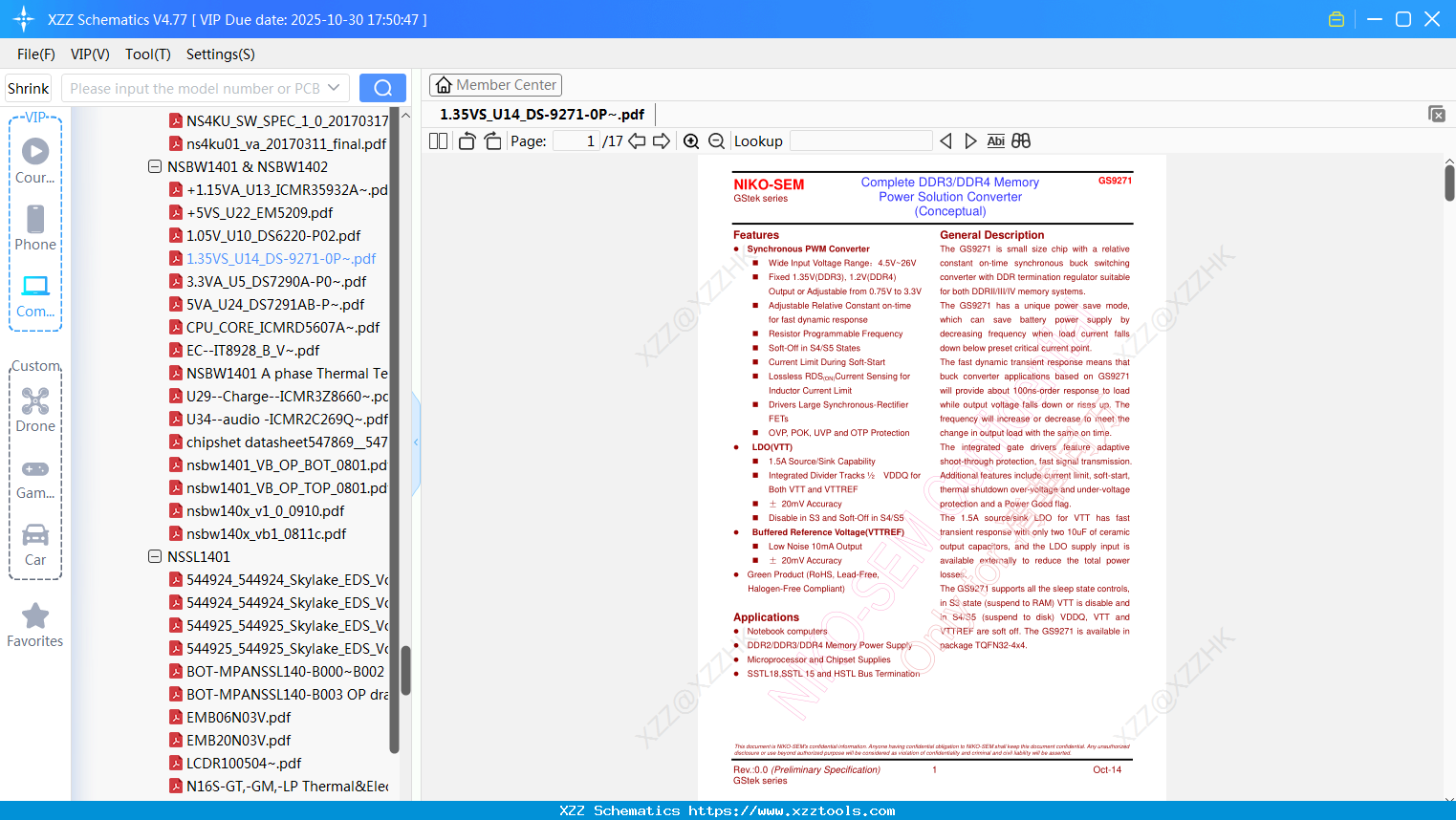
Task: Click the Member Center button
Action: pos(495,84)
